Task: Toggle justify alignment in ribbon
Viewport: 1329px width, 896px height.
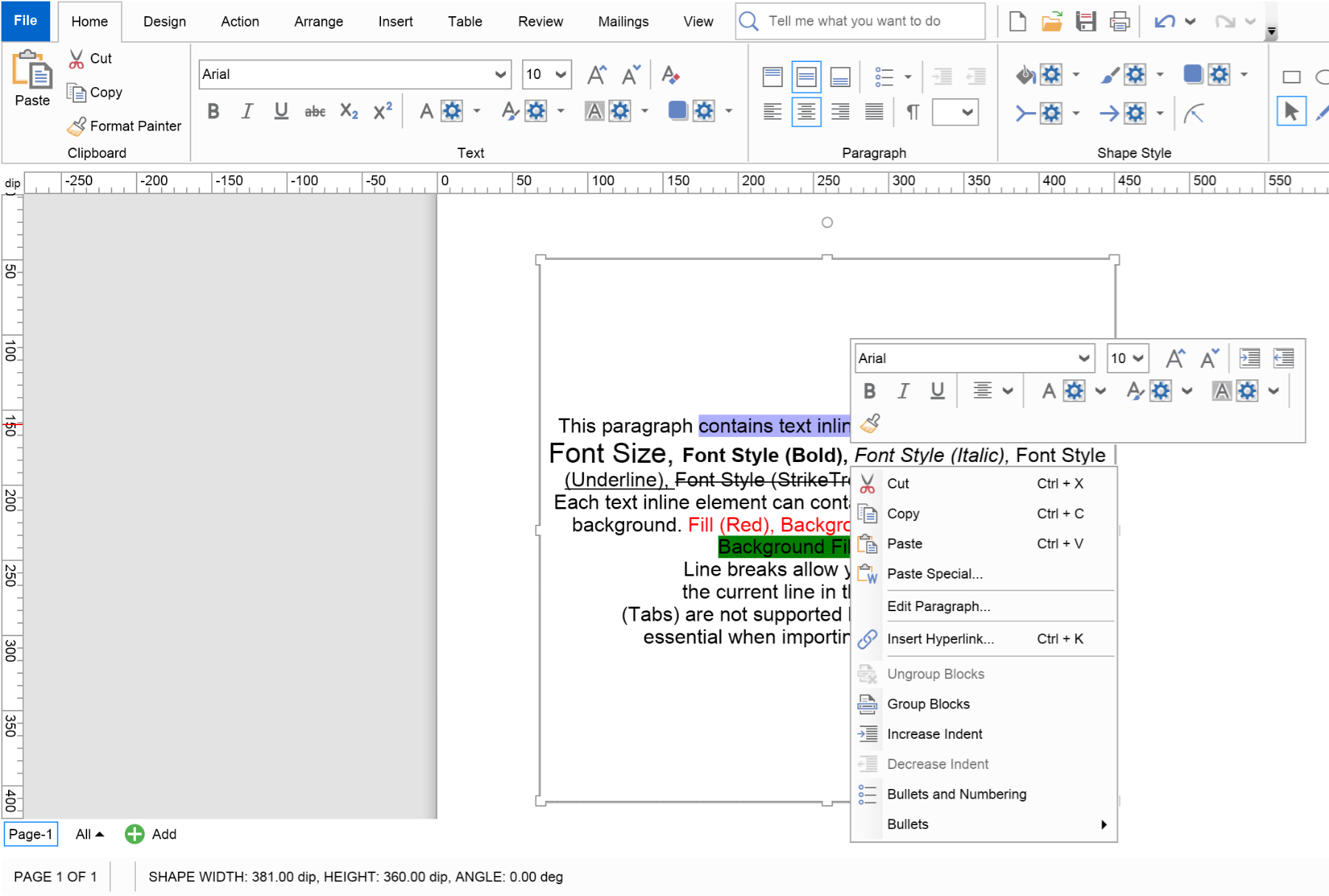Action: [874, 112]
